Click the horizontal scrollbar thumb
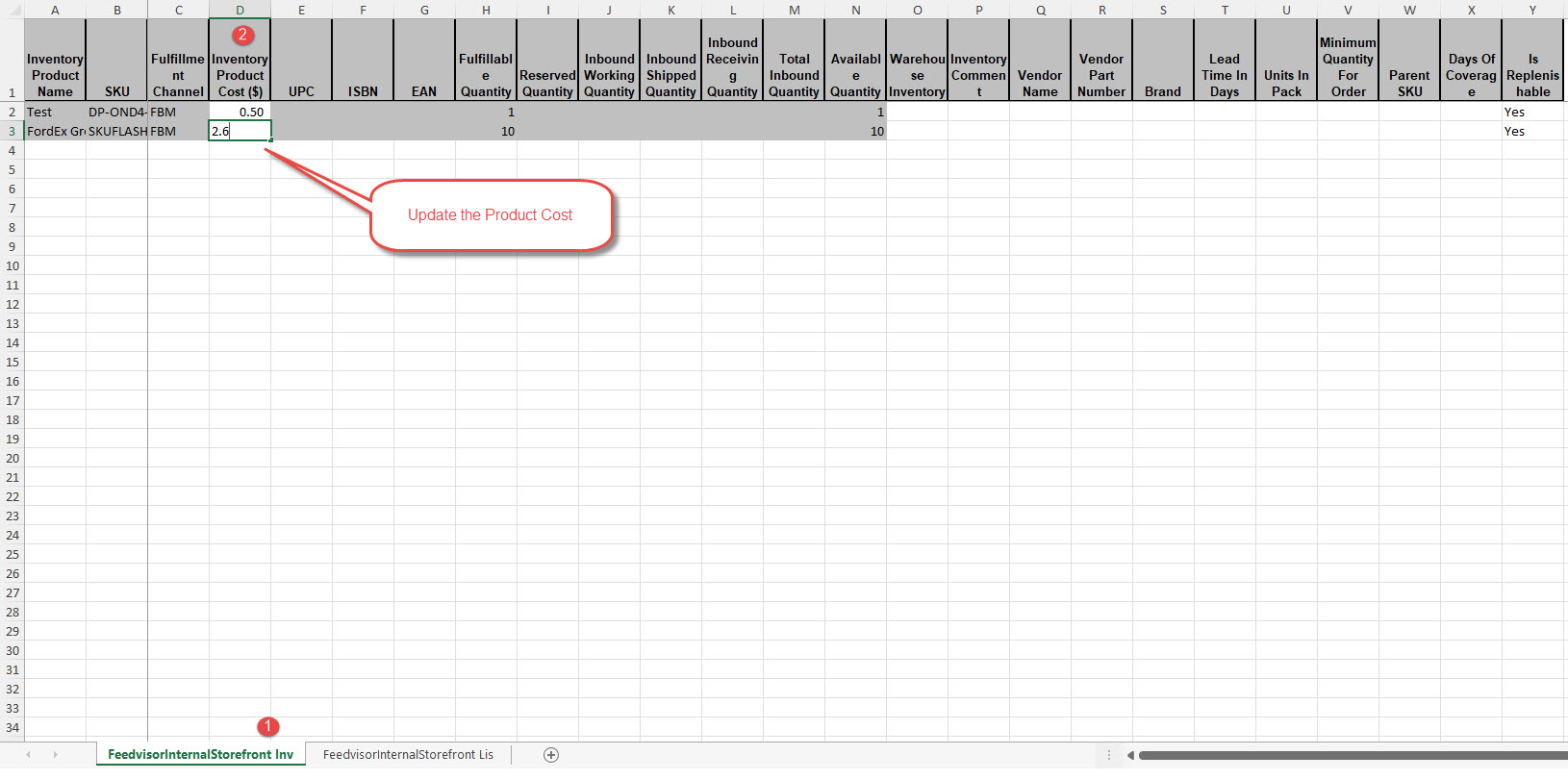1568x780 pixels. (1353, 755)
